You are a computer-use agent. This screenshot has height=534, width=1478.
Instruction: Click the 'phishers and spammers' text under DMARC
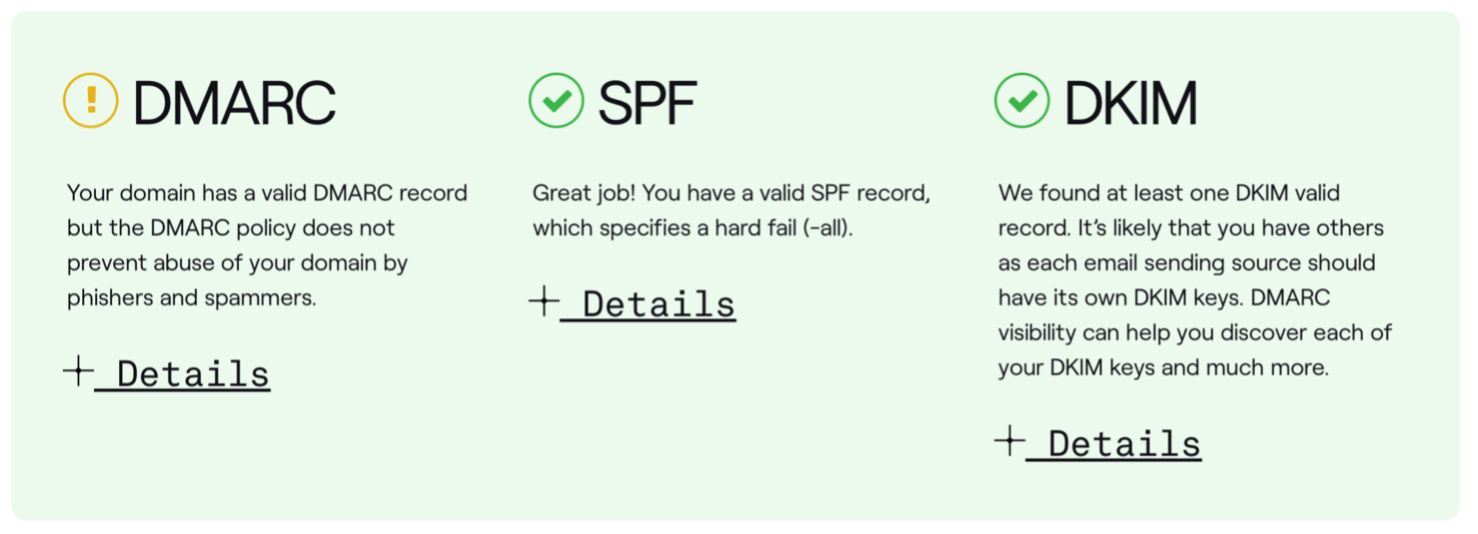tap(191, 298)
